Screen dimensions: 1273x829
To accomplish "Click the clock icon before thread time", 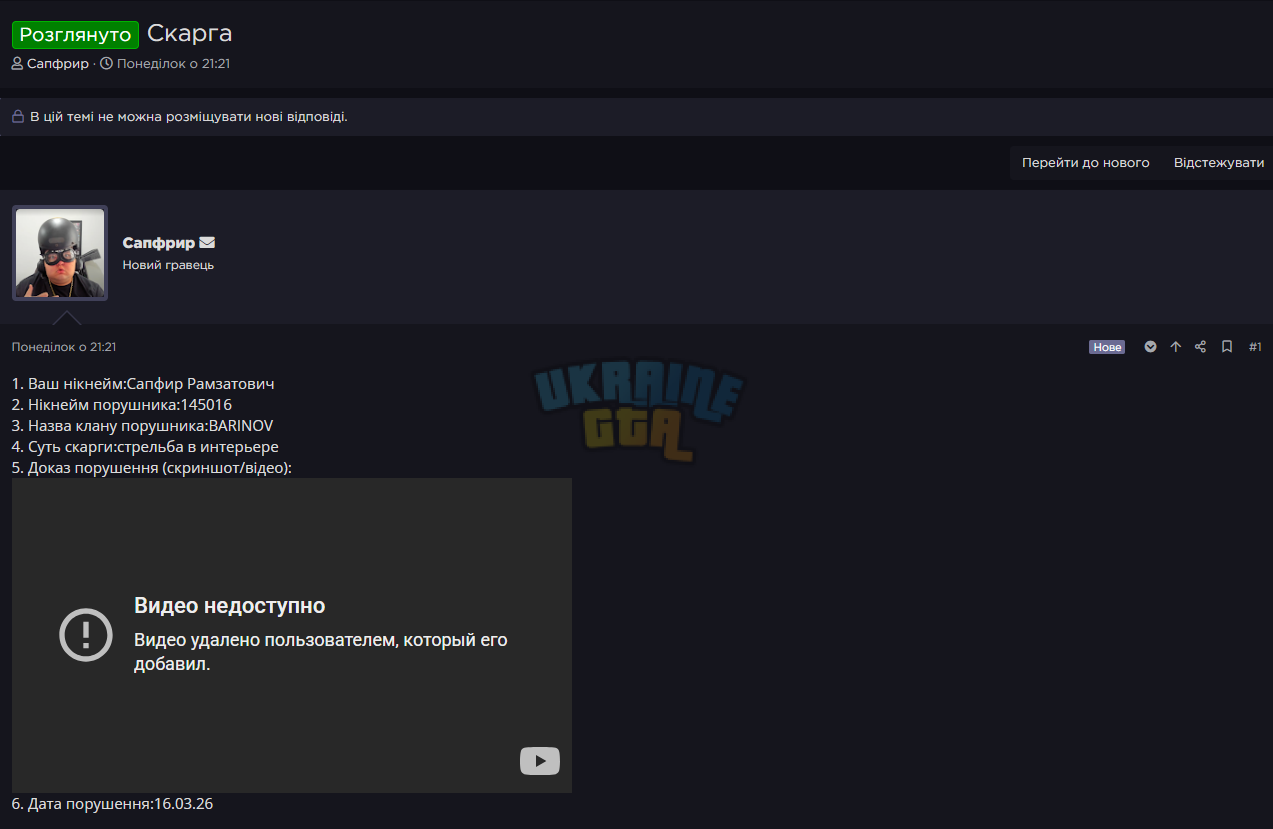I will (106, 64).
